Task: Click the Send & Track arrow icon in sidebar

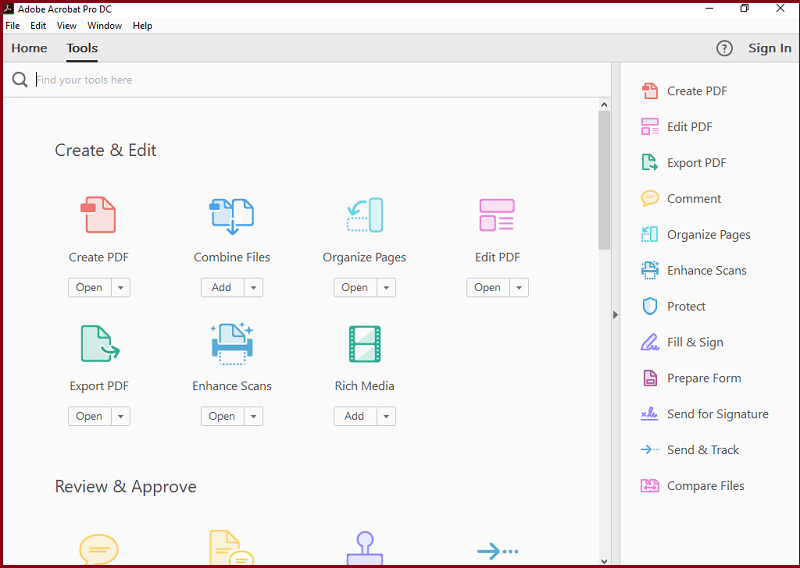Action: (649, 450)
